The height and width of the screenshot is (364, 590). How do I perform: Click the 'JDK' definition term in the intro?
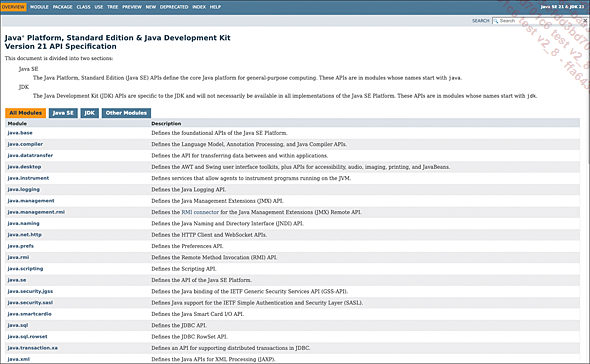(24, 87)
